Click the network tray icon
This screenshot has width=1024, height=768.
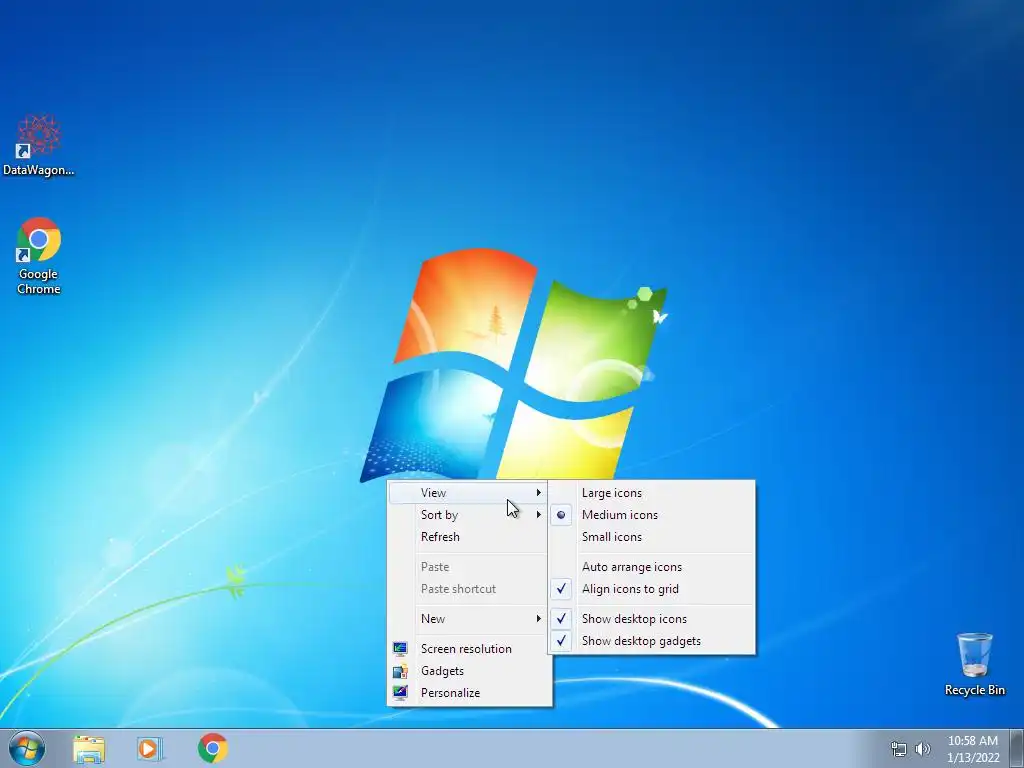[899, 749]
